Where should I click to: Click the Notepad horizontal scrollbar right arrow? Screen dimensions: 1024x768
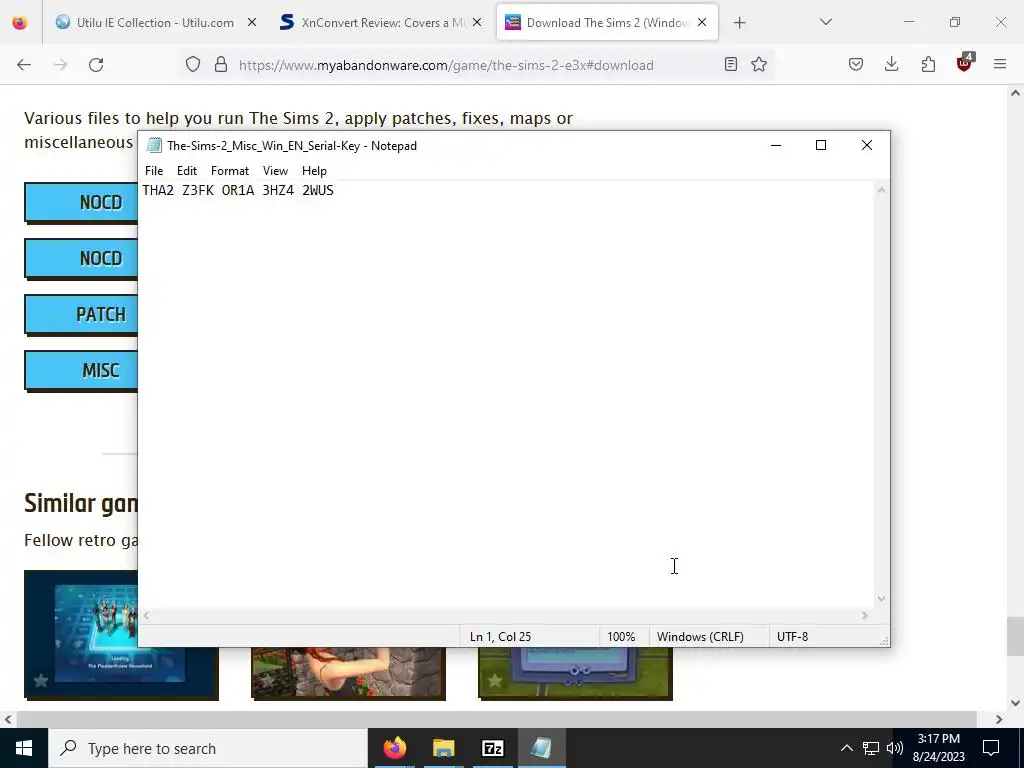pyautogui.click(x=865, y=615)
